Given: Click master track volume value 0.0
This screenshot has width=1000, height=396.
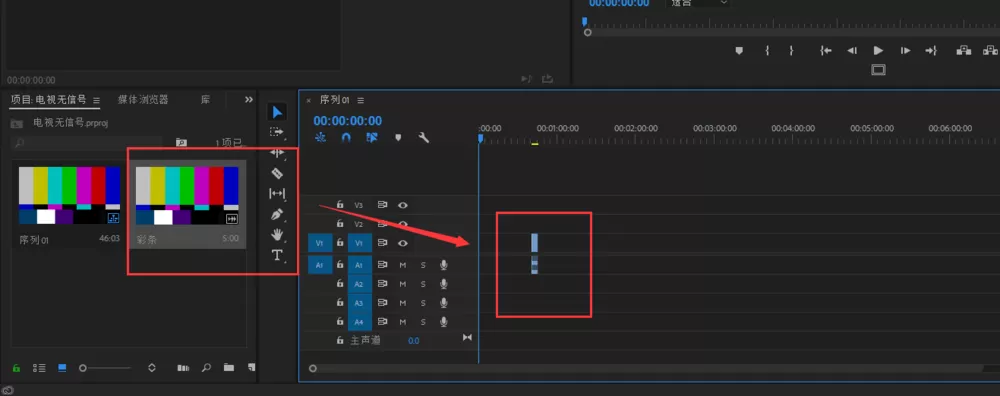Looking at the screenshot, I should pyautogui.click(x=413, y=341).
